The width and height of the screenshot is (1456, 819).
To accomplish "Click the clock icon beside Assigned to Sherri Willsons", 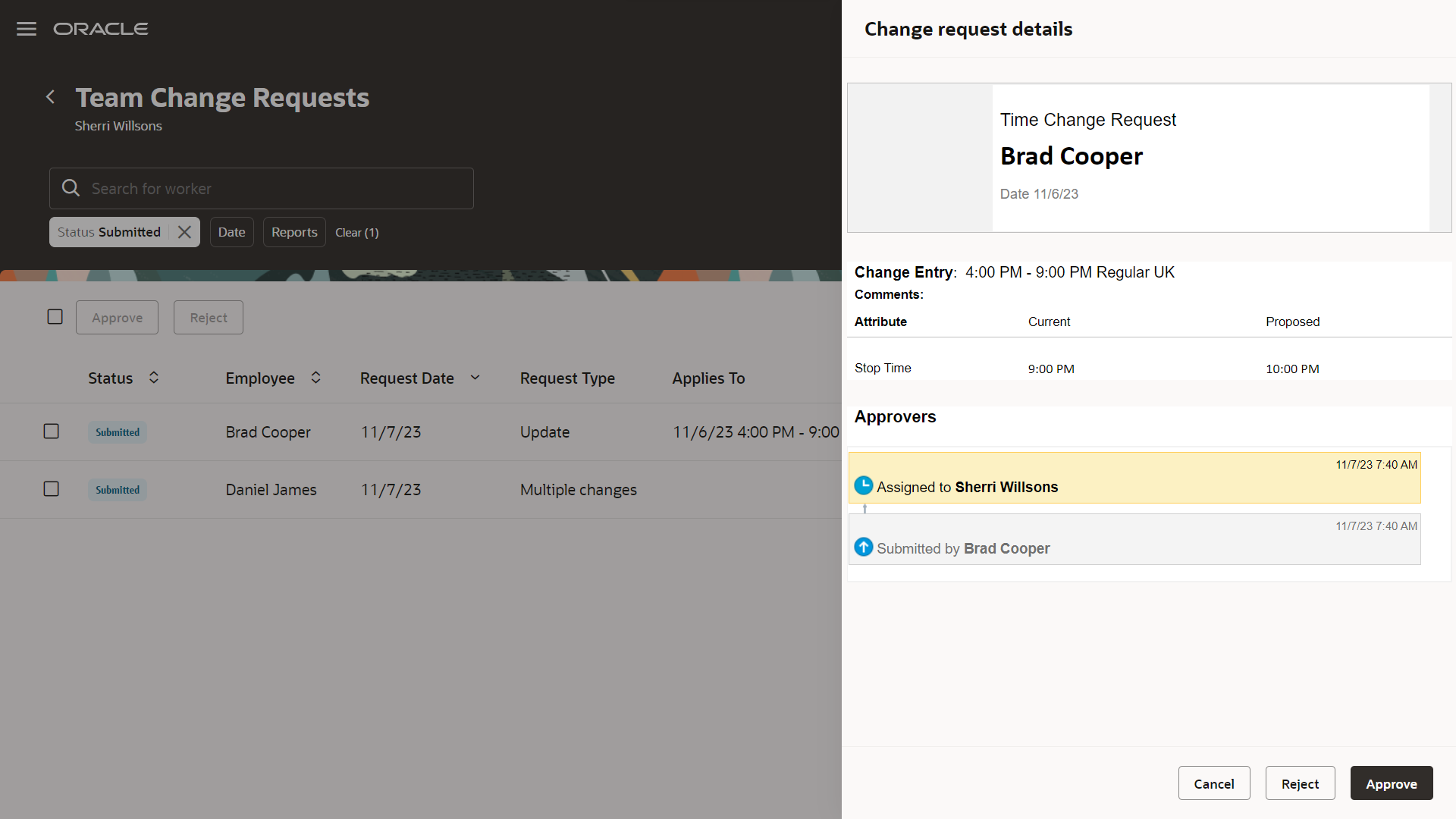I will (x=864, y=485).
